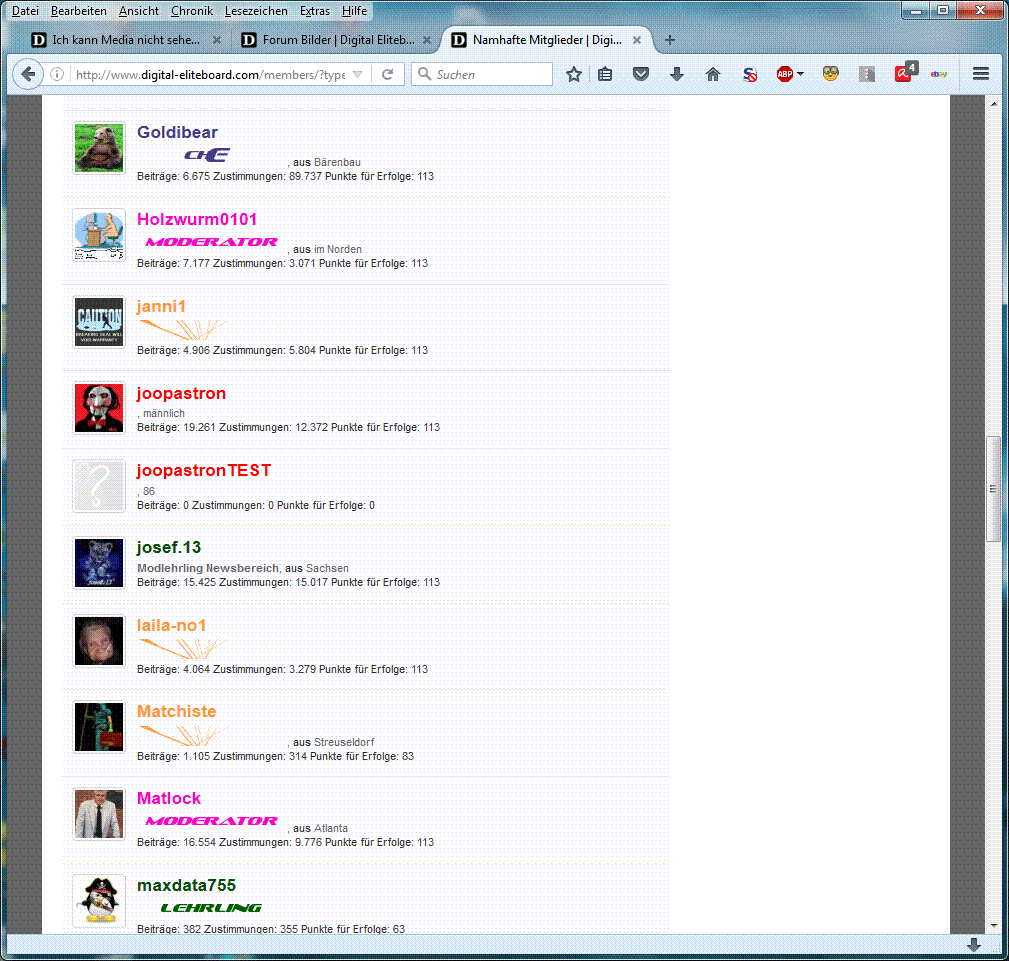Image resolution: width=1009 pixels, height=961 pixels.
Task: Click the URL address field
Action: point(210,75)
